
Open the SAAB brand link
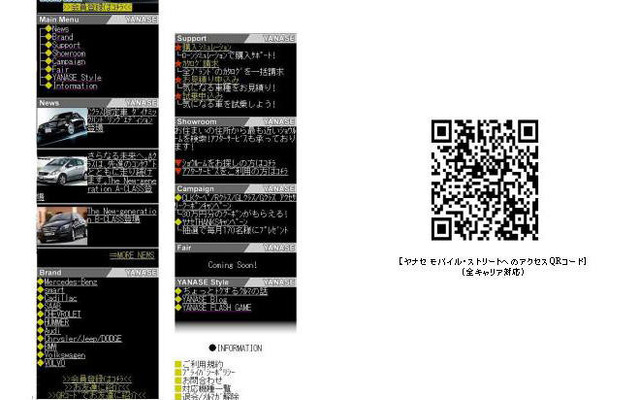52,307
